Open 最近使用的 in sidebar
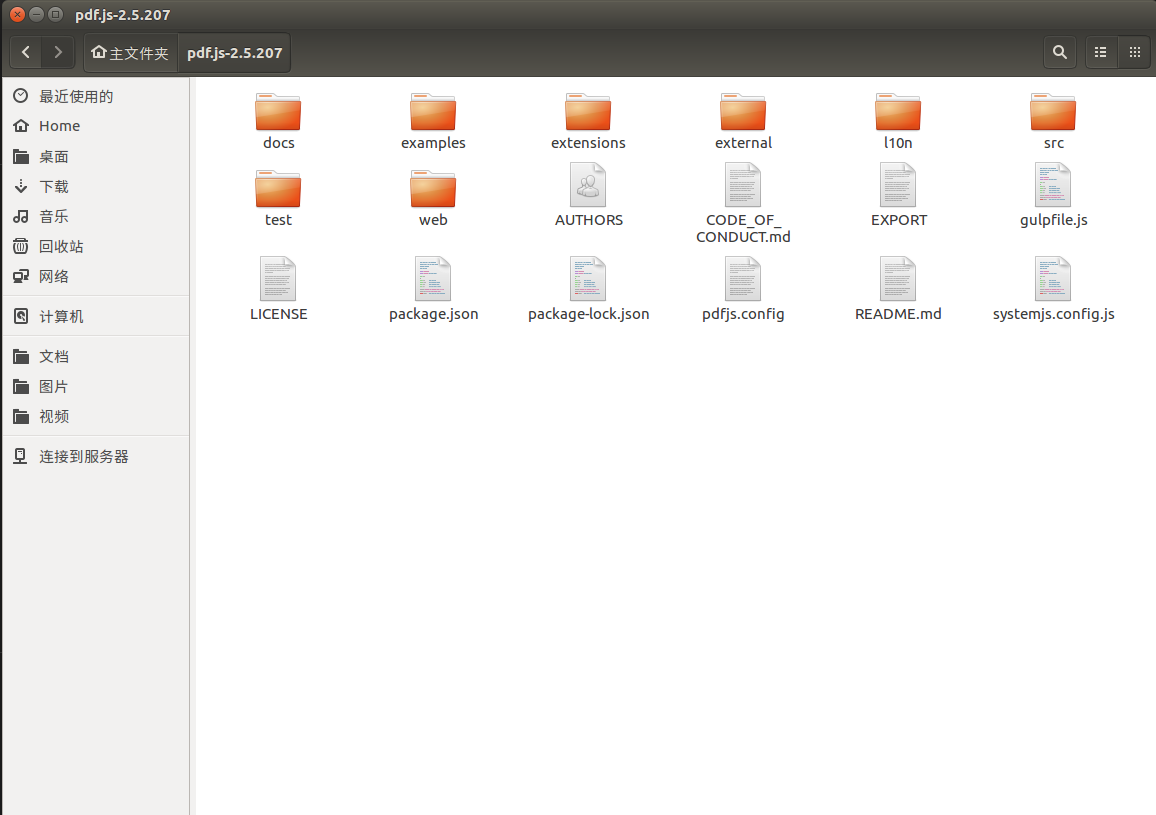Screen dimensions: 1156x815 coord(96,96)
